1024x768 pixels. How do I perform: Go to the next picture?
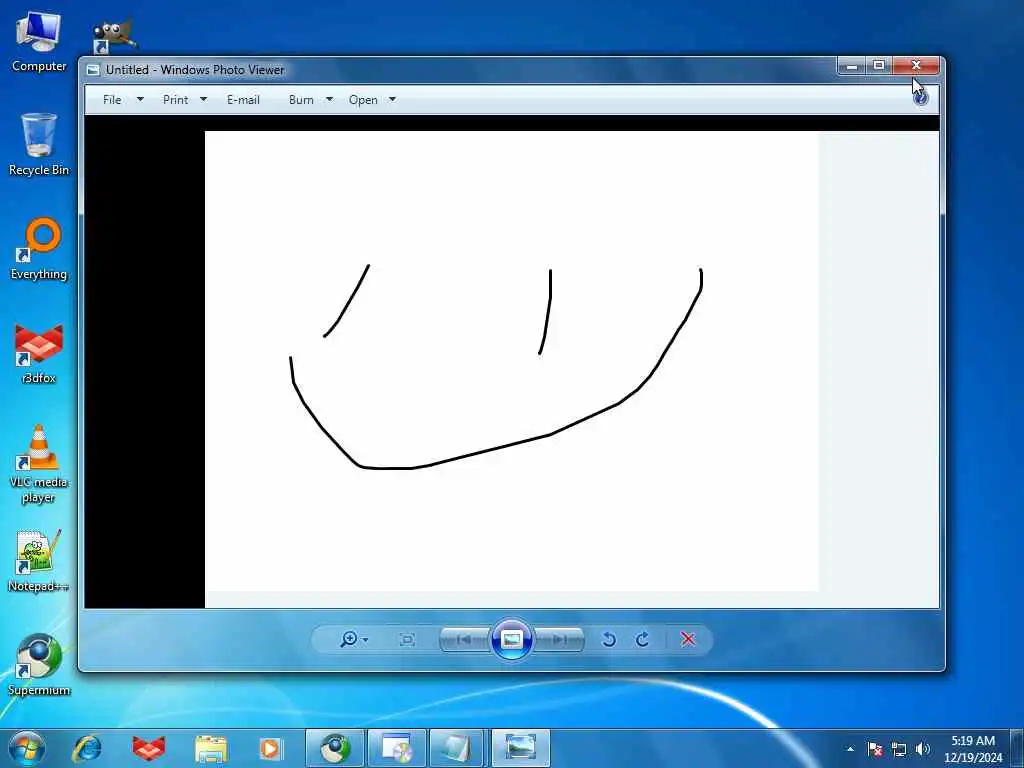tap(560, 639)
